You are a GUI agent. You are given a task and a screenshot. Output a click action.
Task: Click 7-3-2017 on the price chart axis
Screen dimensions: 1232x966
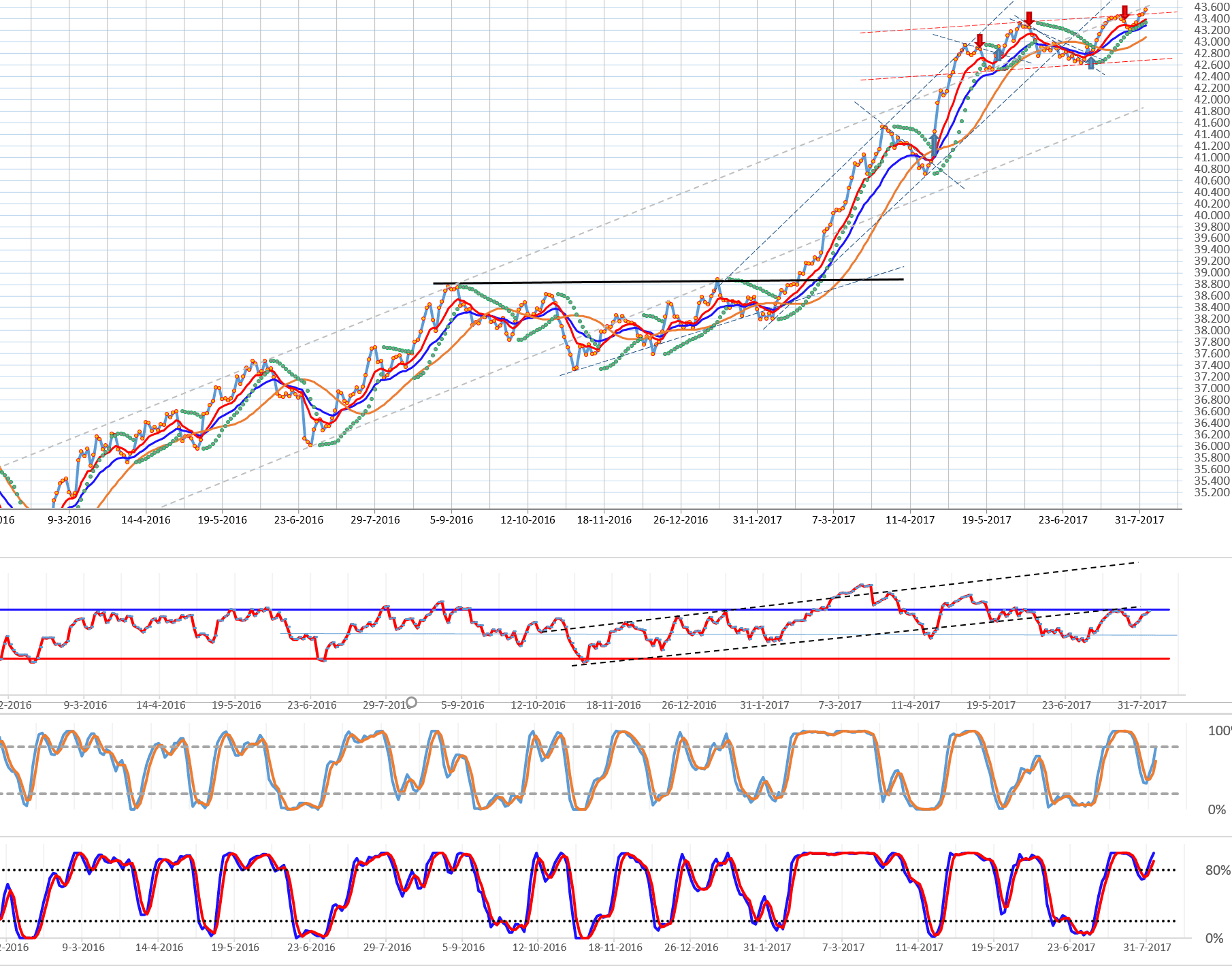tap(834, 520)
